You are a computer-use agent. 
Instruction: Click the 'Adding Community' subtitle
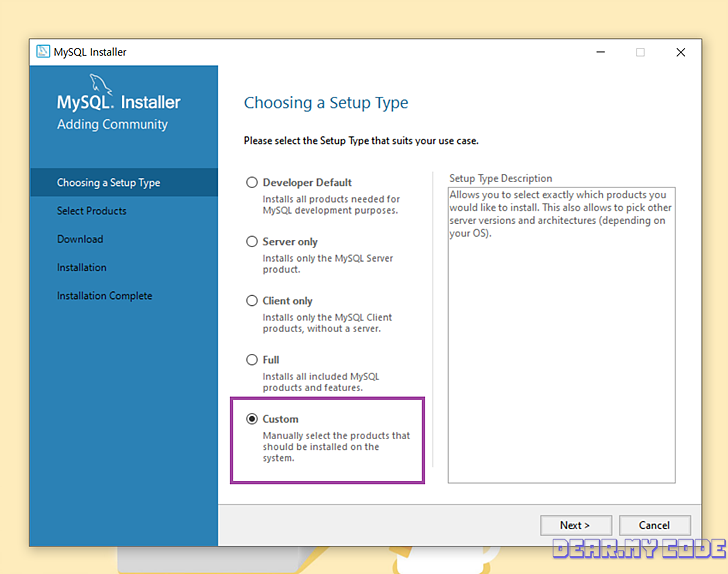pos(112,124)
